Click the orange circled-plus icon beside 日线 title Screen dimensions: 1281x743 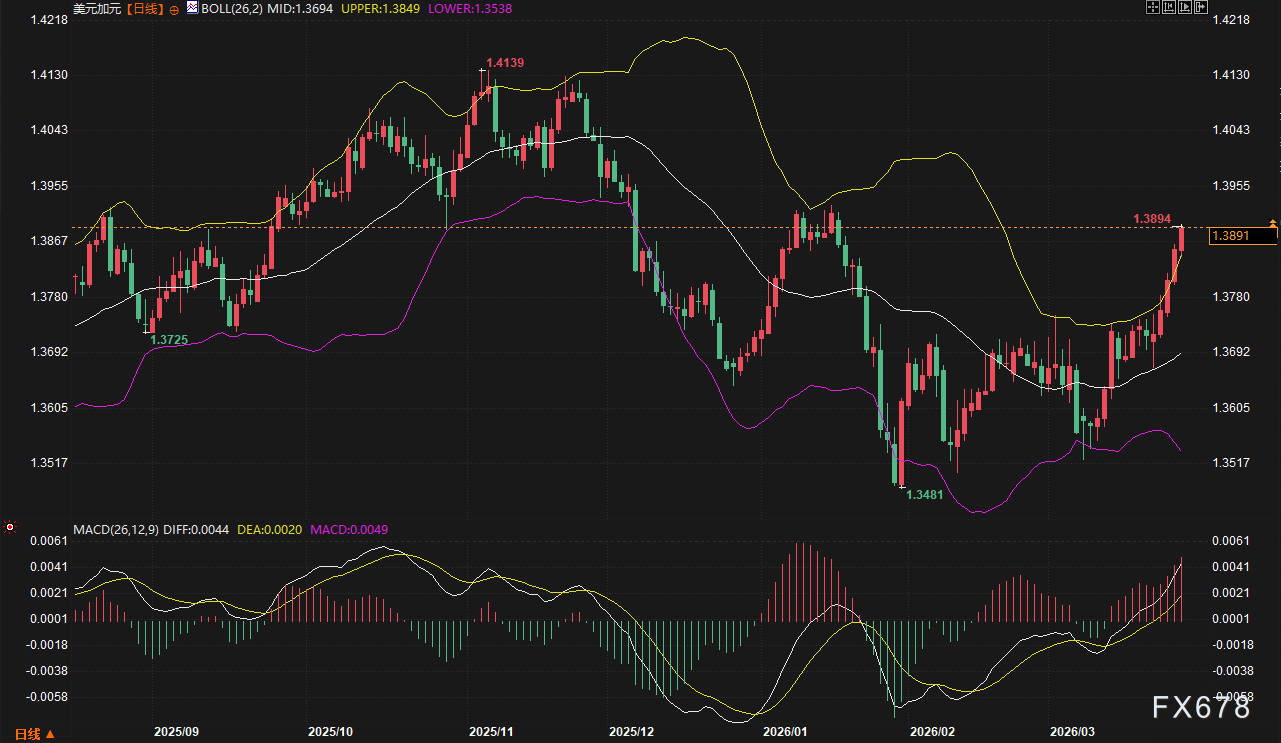click(174, 9)
